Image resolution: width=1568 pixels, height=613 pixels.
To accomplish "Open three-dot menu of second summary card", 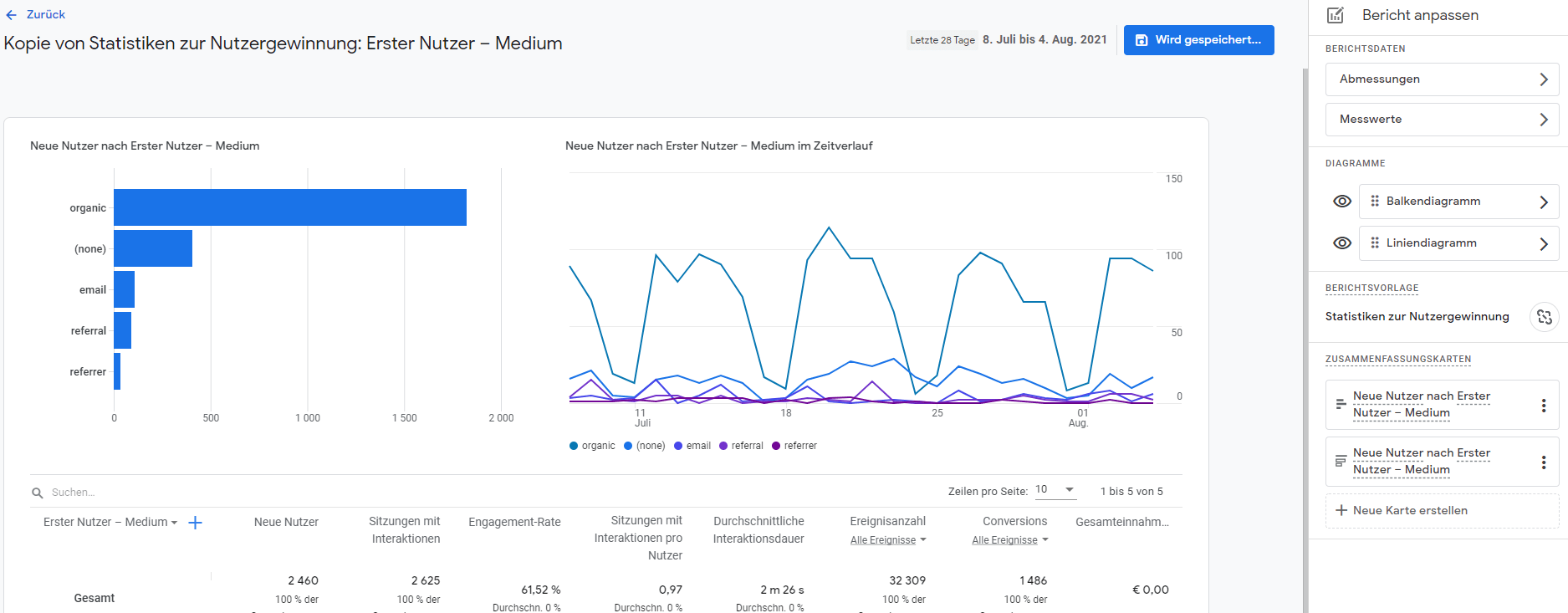I will (x=1543, y=462).
